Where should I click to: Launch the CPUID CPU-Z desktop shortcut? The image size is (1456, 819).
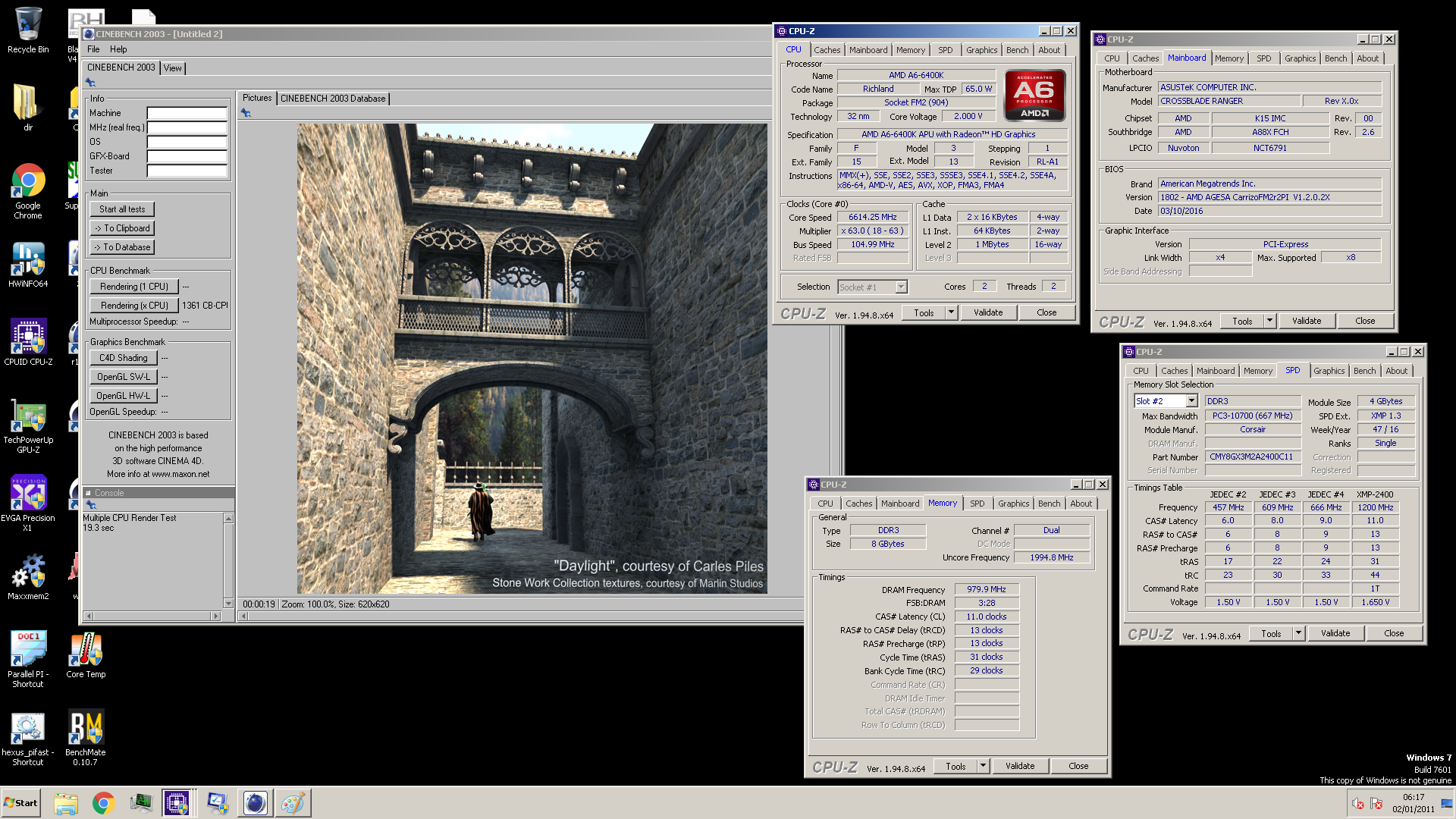coord(28,342)
